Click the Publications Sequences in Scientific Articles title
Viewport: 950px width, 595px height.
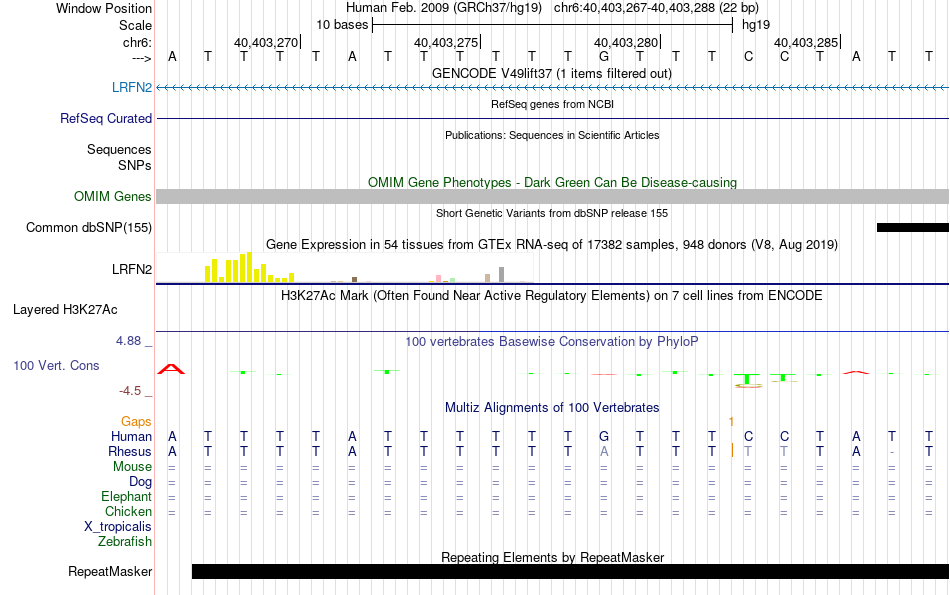point(552,135)
